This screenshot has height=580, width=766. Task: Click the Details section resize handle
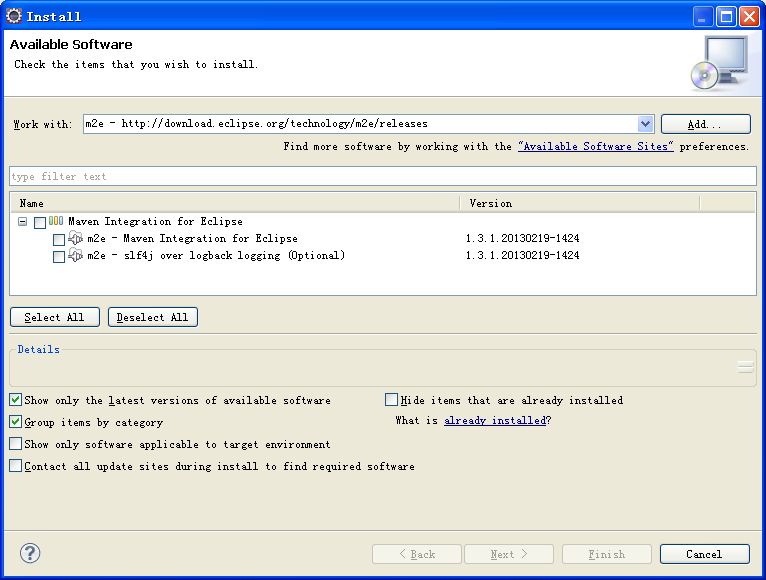tap(745, 367)
